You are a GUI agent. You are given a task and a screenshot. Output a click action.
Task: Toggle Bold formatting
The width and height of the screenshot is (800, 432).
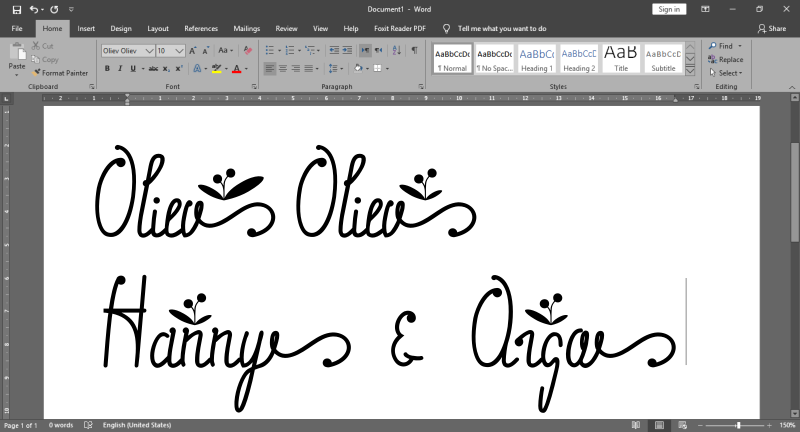tap(106, 69)
